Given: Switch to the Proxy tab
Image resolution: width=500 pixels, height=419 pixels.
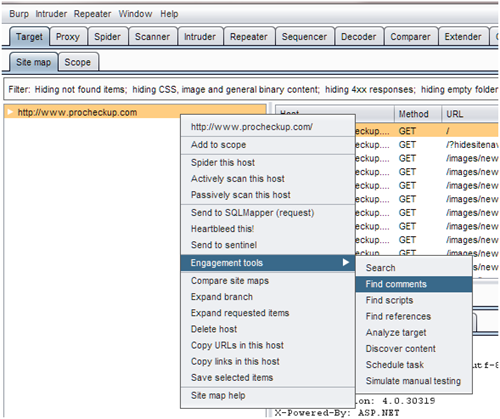Looking at the screenshot, I should (x=68, y=37).
